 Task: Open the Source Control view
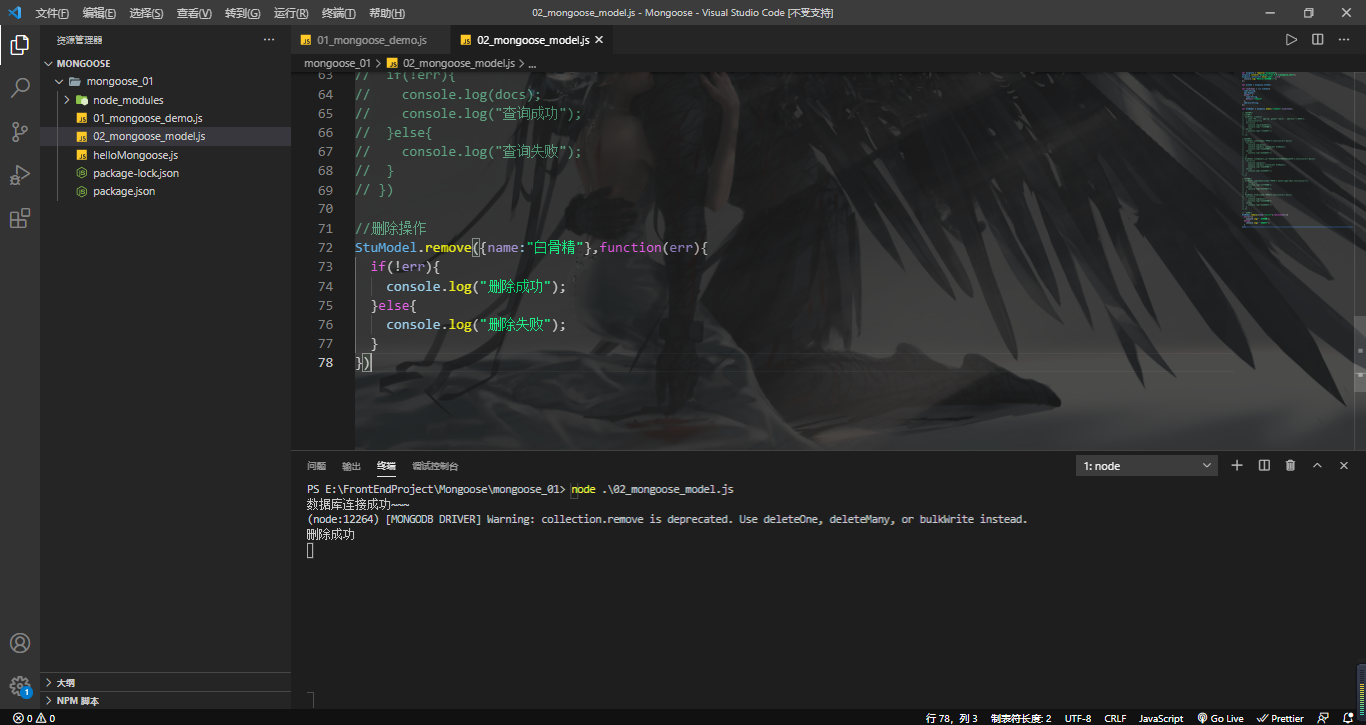(19, 132)
